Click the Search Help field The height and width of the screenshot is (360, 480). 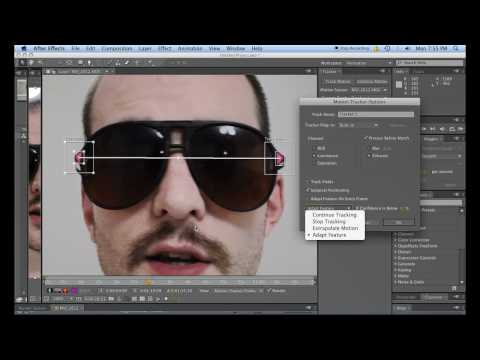[430, 63]
